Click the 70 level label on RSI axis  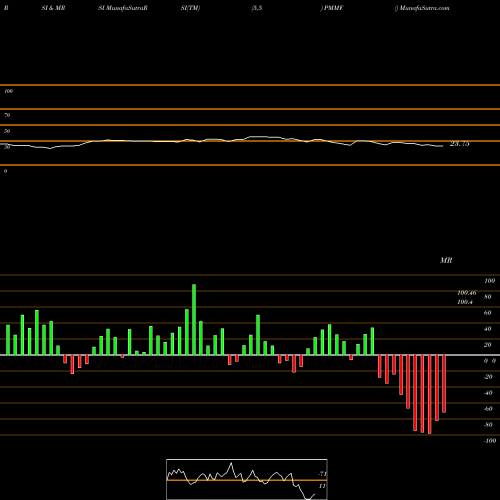(x=7, y=115)
